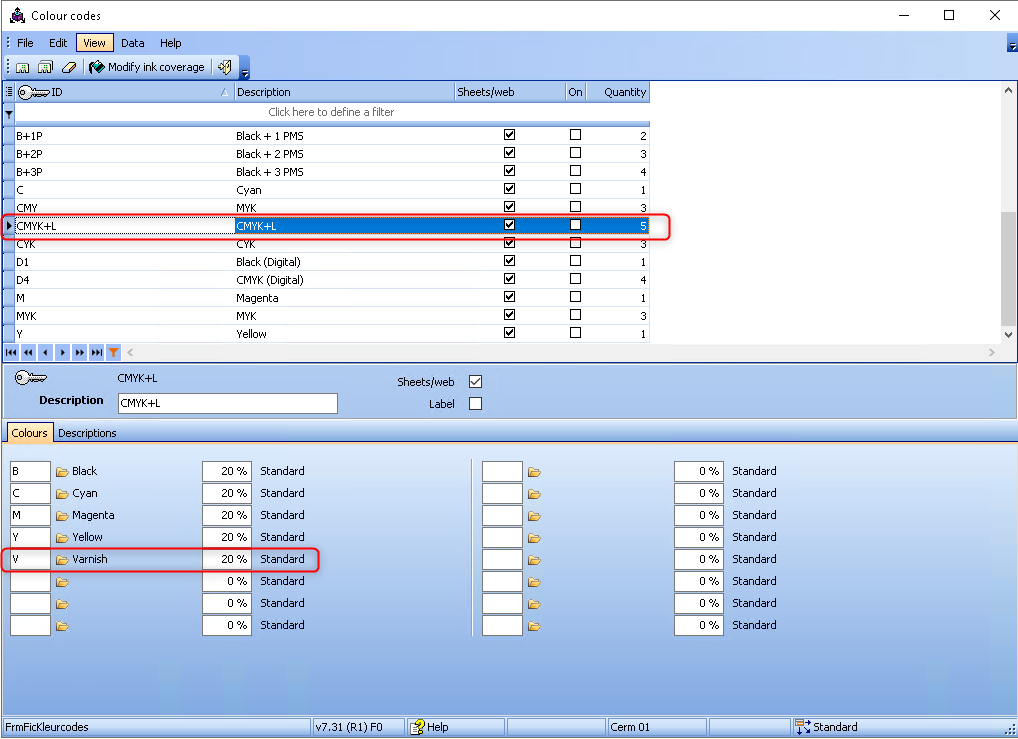Click the Black coverage field showing 20 %
Image resolution: width=1018 pixels, height=739 pixels.
[x=227, y=471]
